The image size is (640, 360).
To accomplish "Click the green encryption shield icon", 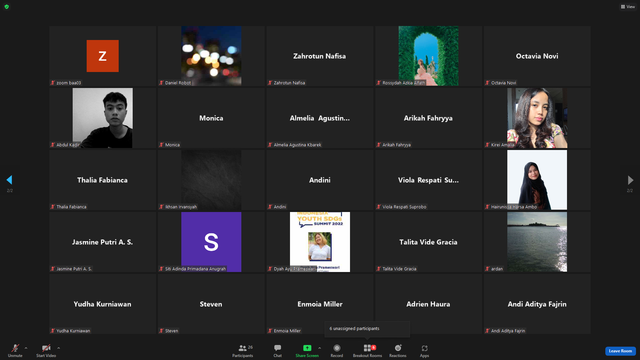I will pos(7,7).
